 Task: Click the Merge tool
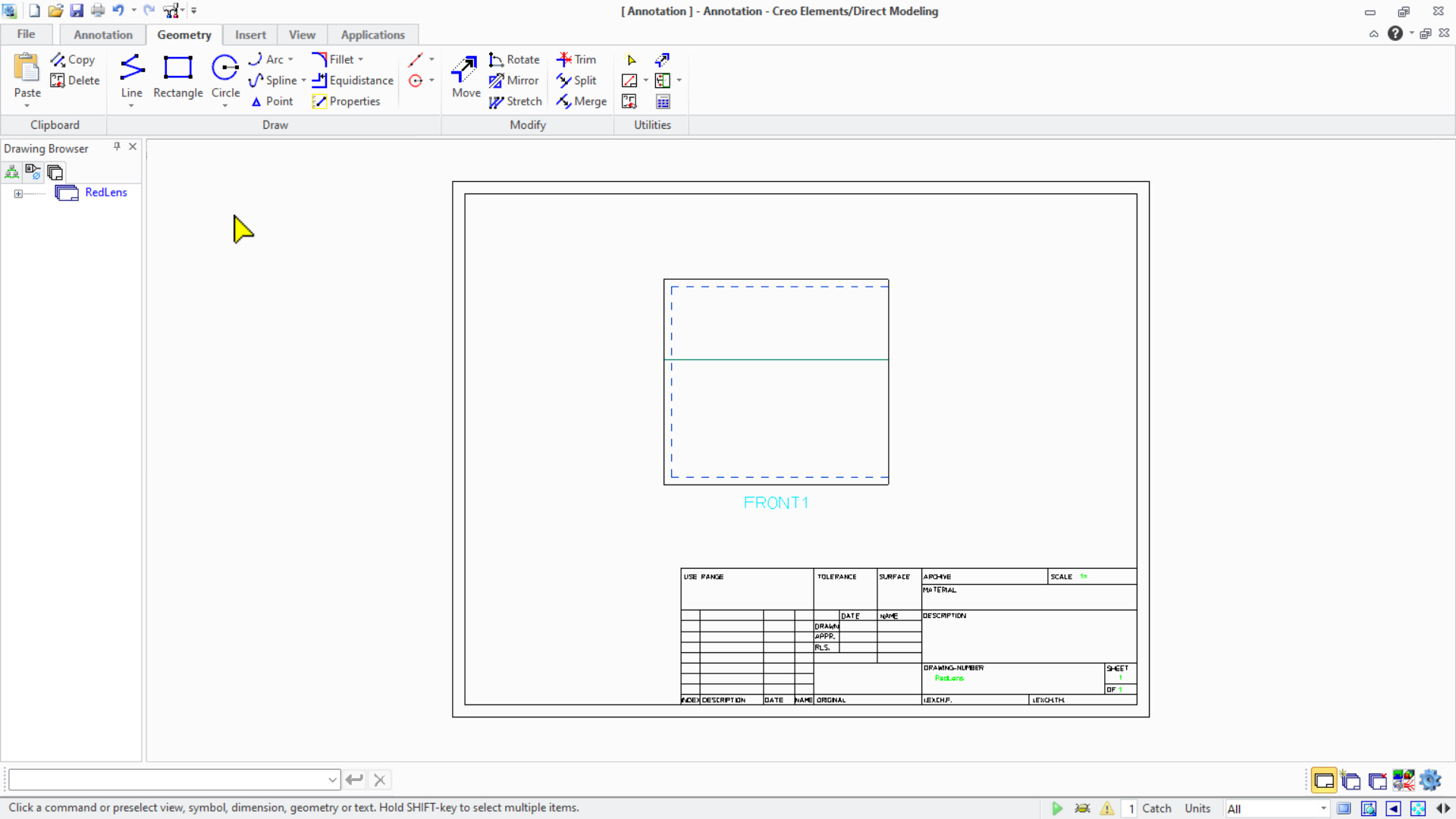coord(581,102)
